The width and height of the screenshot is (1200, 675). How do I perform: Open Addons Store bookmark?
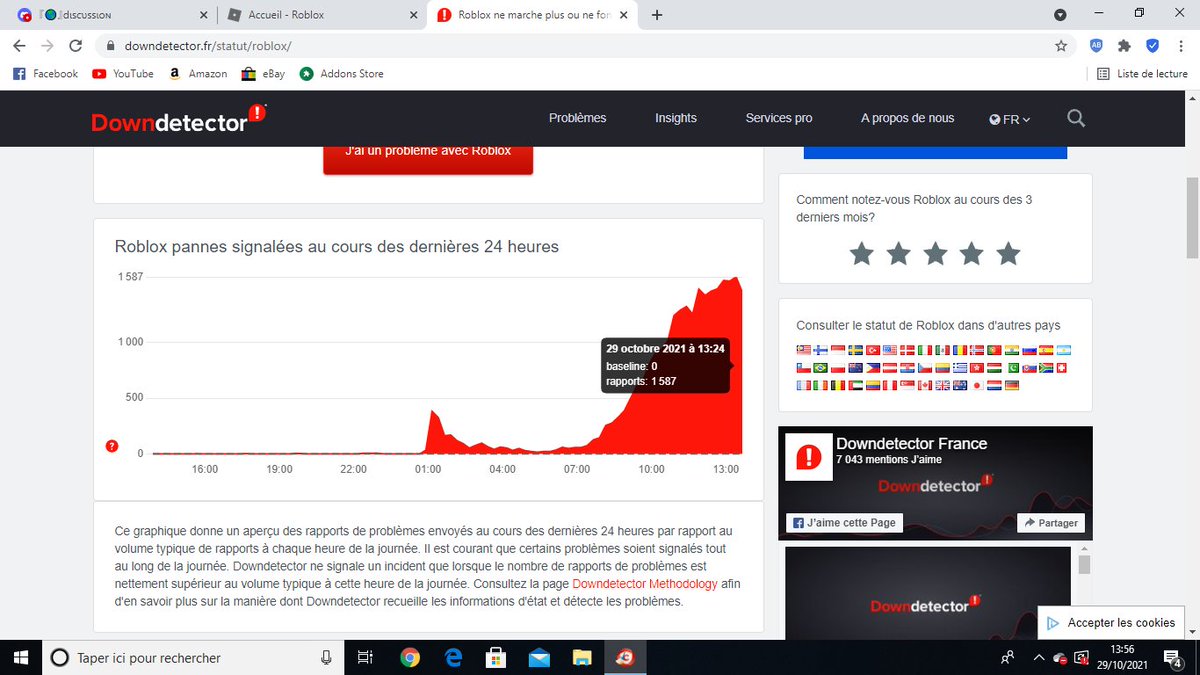point(341,73)
